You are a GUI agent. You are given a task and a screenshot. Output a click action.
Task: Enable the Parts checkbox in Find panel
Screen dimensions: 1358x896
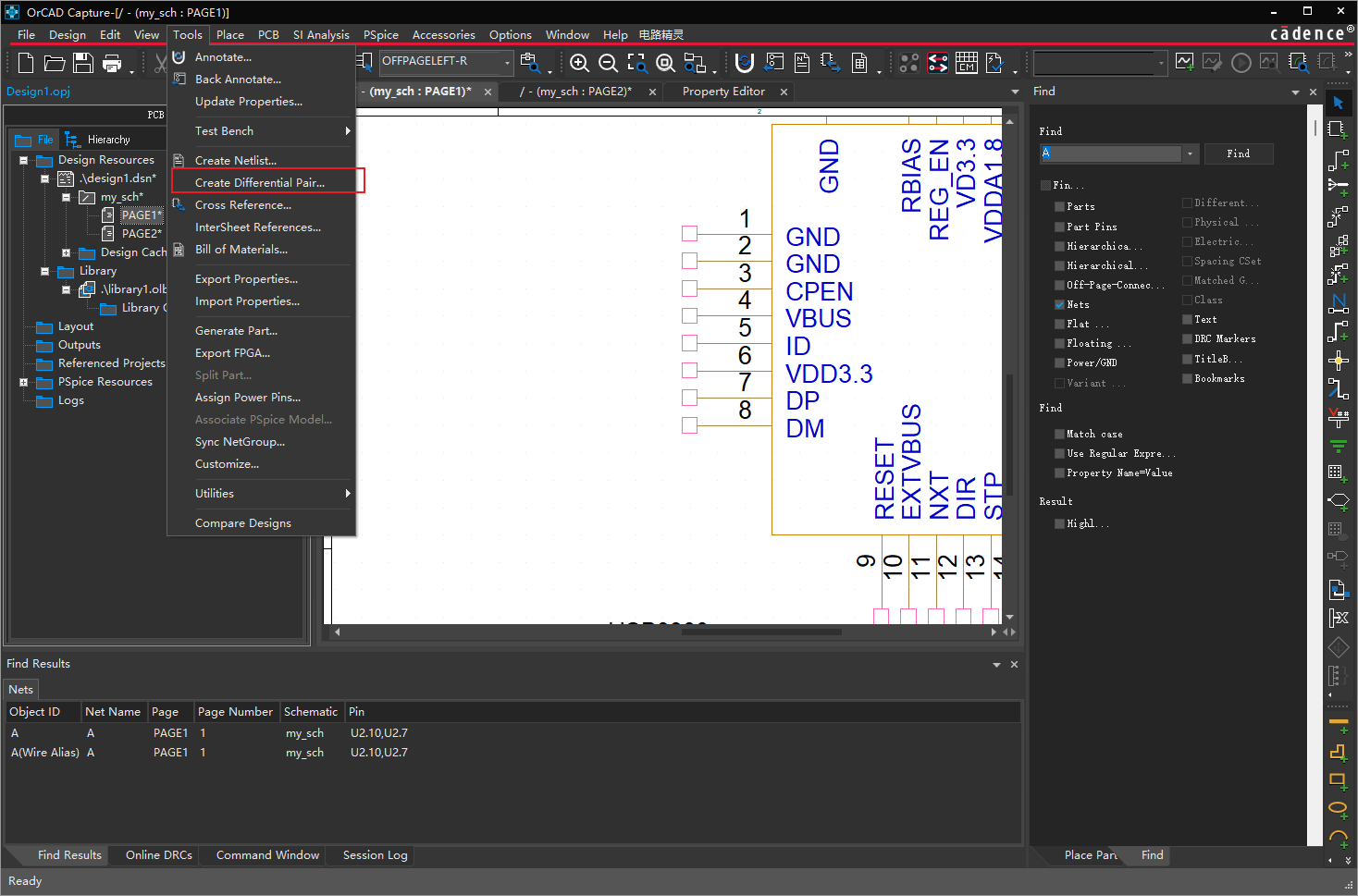(1059, 207)
